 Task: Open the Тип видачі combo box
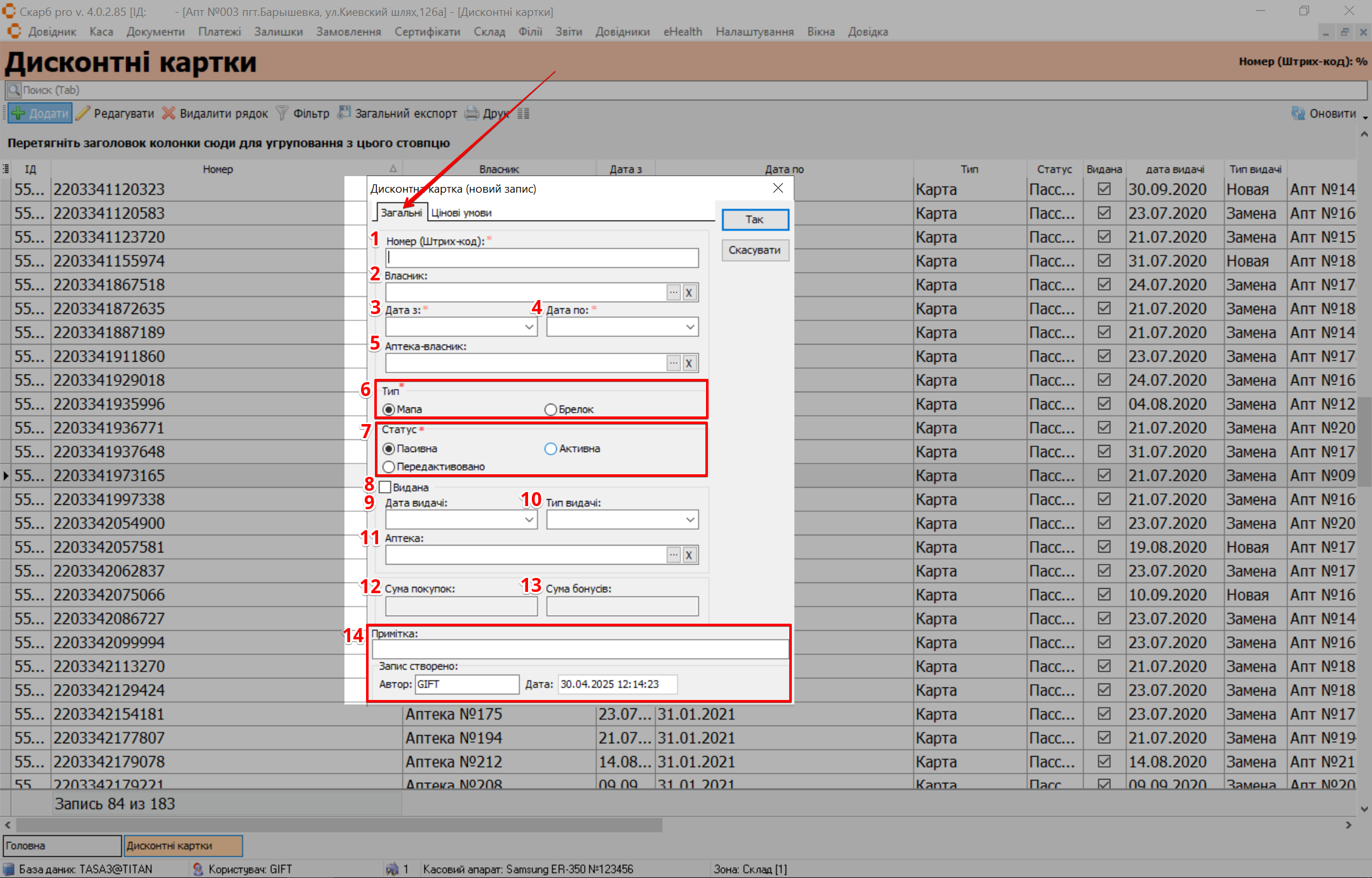click(x=690, y=520)
